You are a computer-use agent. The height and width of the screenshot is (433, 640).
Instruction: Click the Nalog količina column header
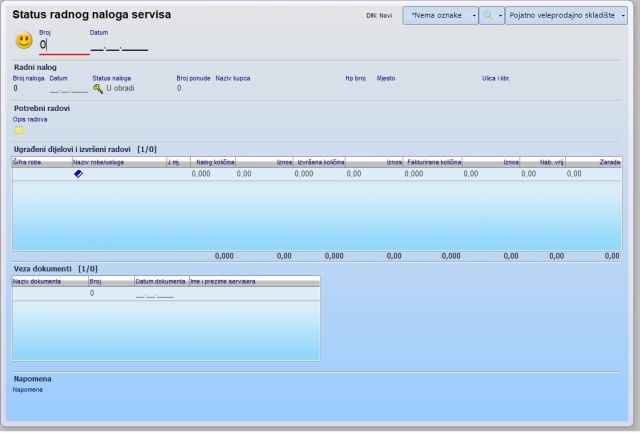(x=213, y=161)
